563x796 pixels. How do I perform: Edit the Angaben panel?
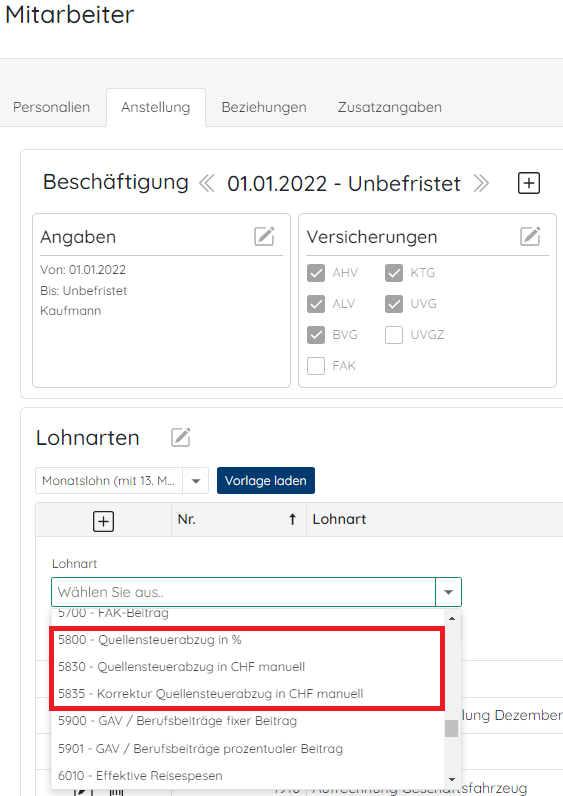point(264,237)
